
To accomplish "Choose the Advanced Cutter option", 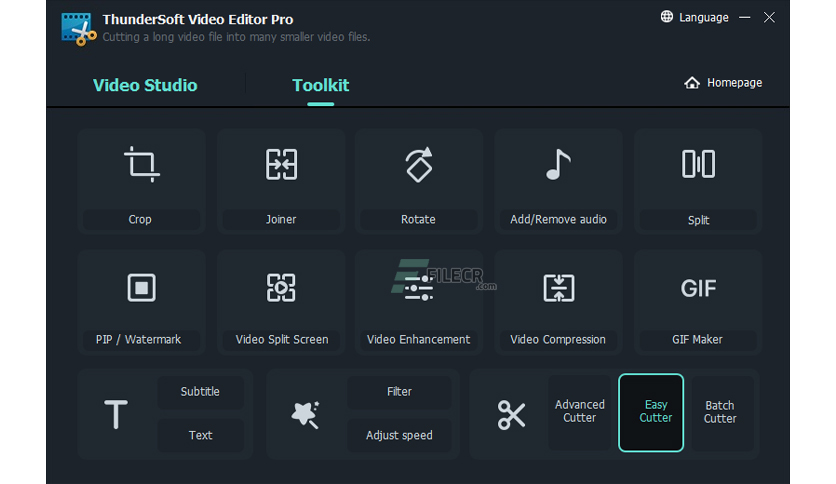I will 580,412.
